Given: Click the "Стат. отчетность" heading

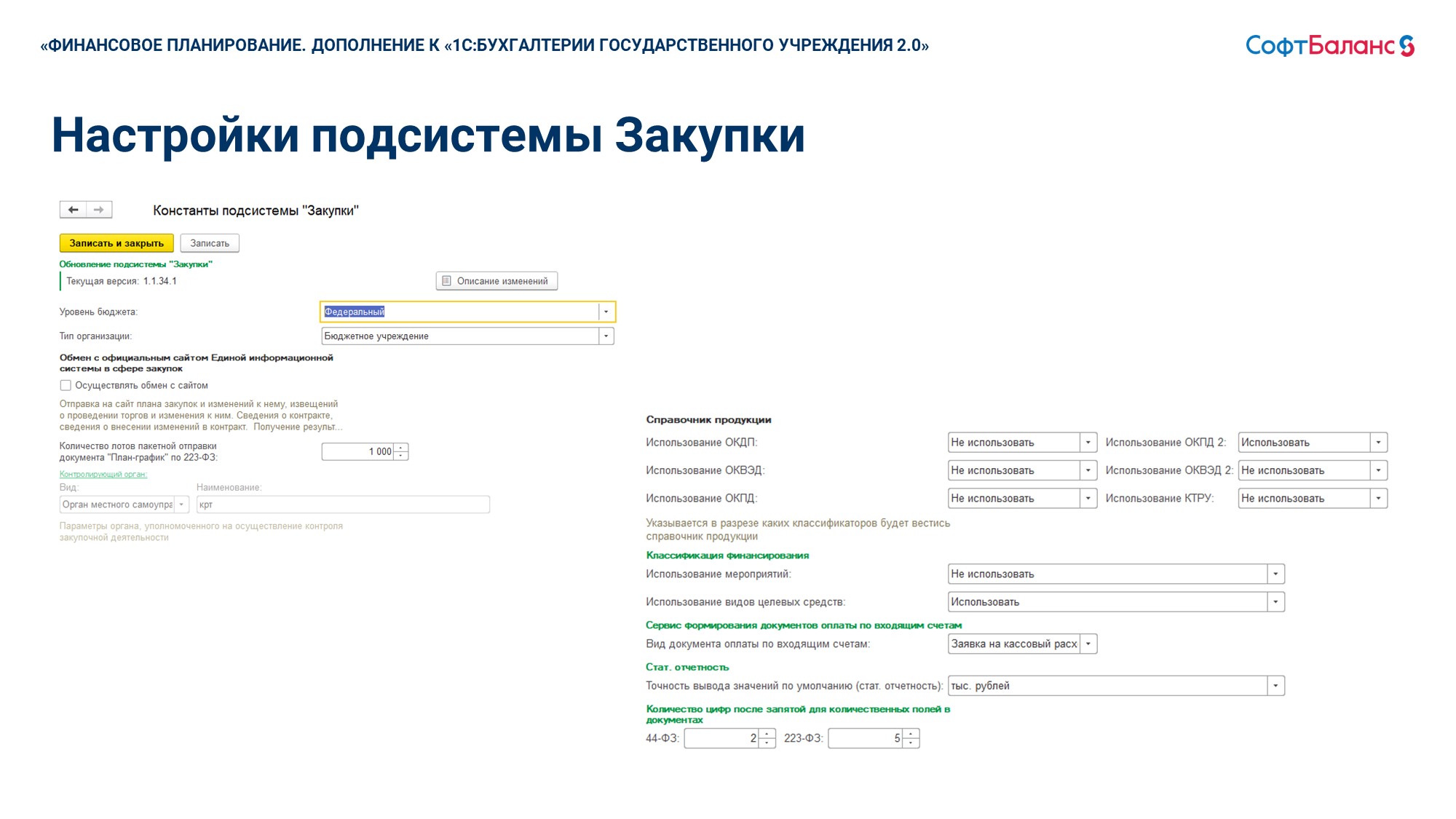Looking at the screenshot, I should pos(687,668).
